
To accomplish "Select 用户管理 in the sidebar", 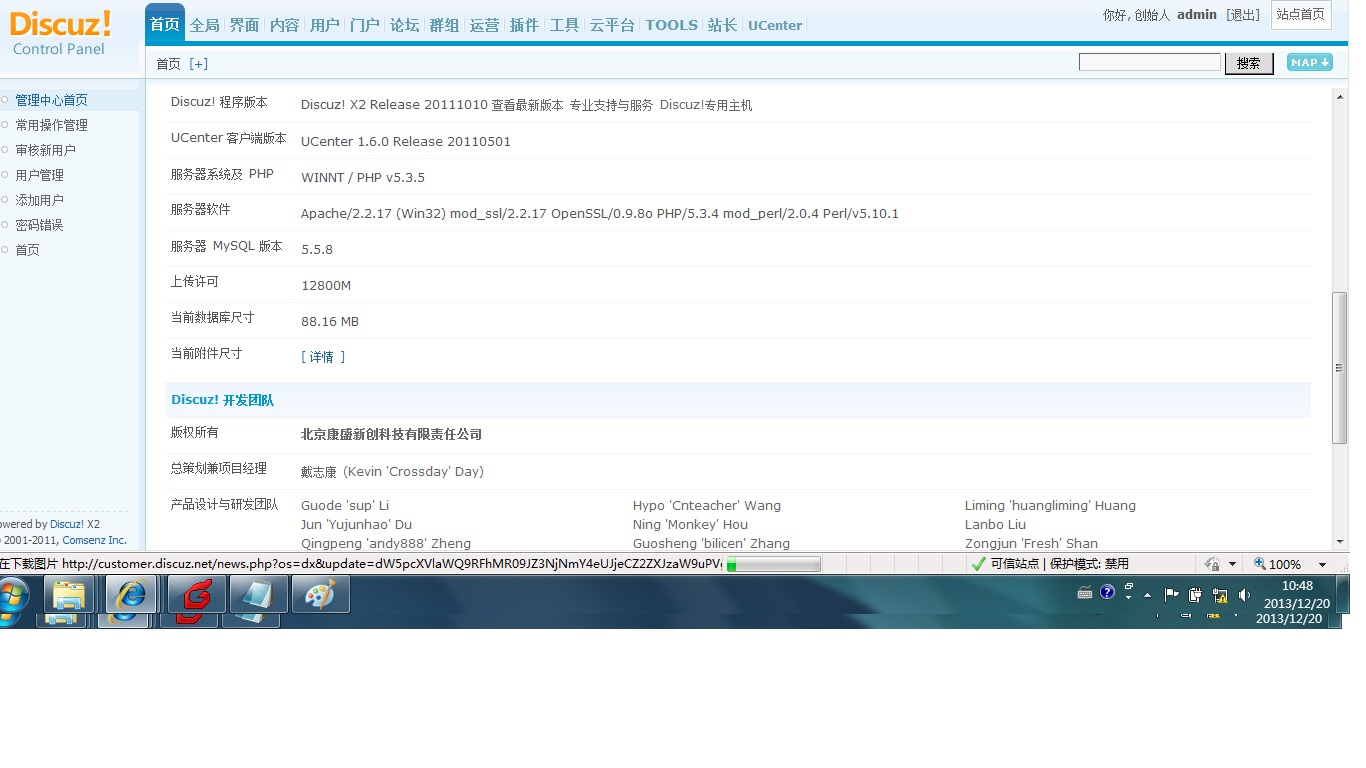I will click(39, 175).
